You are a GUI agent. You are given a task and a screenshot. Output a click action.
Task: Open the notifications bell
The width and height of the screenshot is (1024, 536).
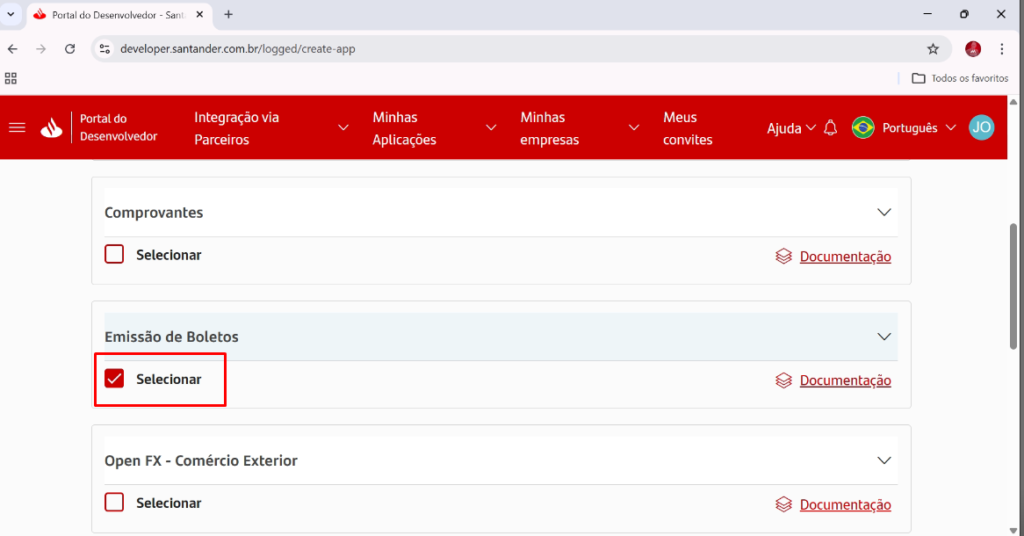[x=830, y=128]
